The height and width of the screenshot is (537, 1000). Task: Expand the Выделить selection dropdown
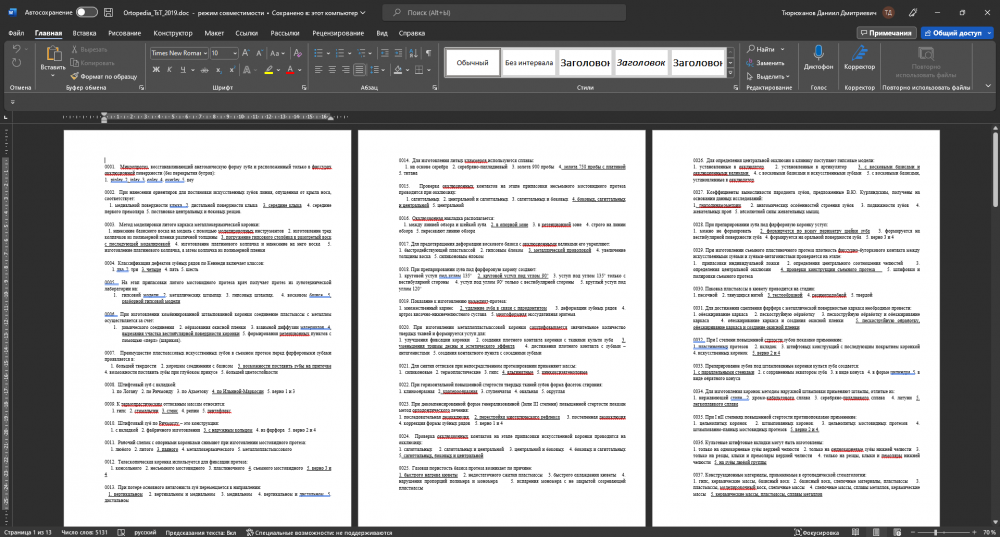tap(771, 76)
